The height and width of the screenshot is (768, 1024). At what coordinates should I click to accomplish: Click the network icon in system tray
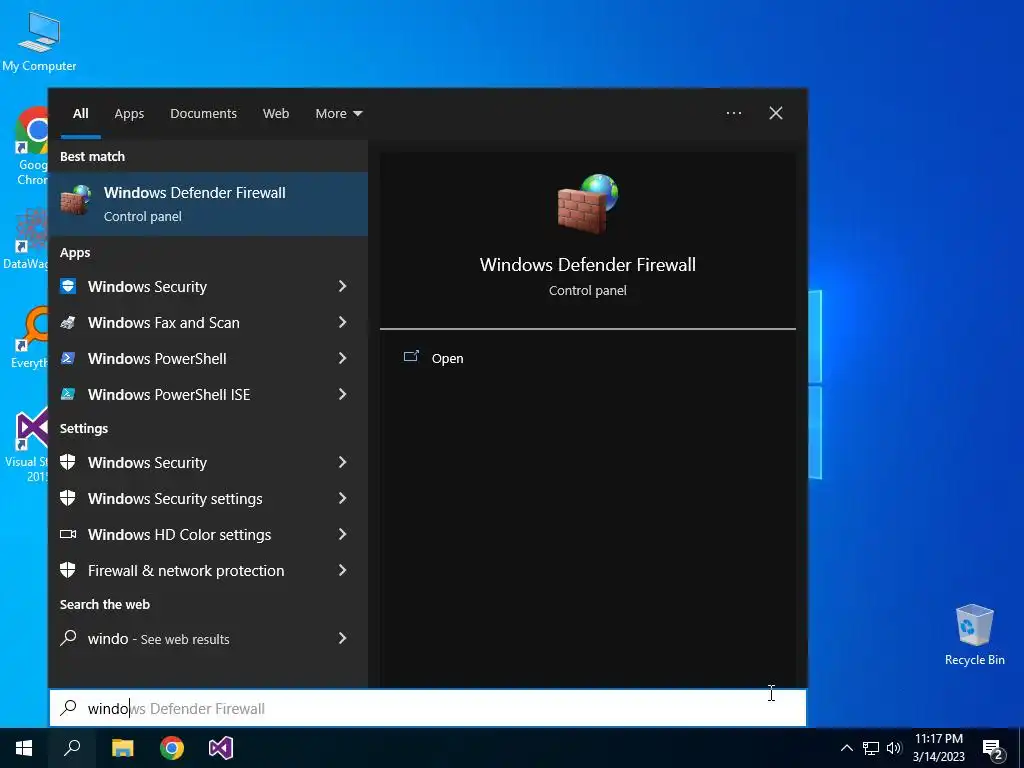[x=871, y=748]
